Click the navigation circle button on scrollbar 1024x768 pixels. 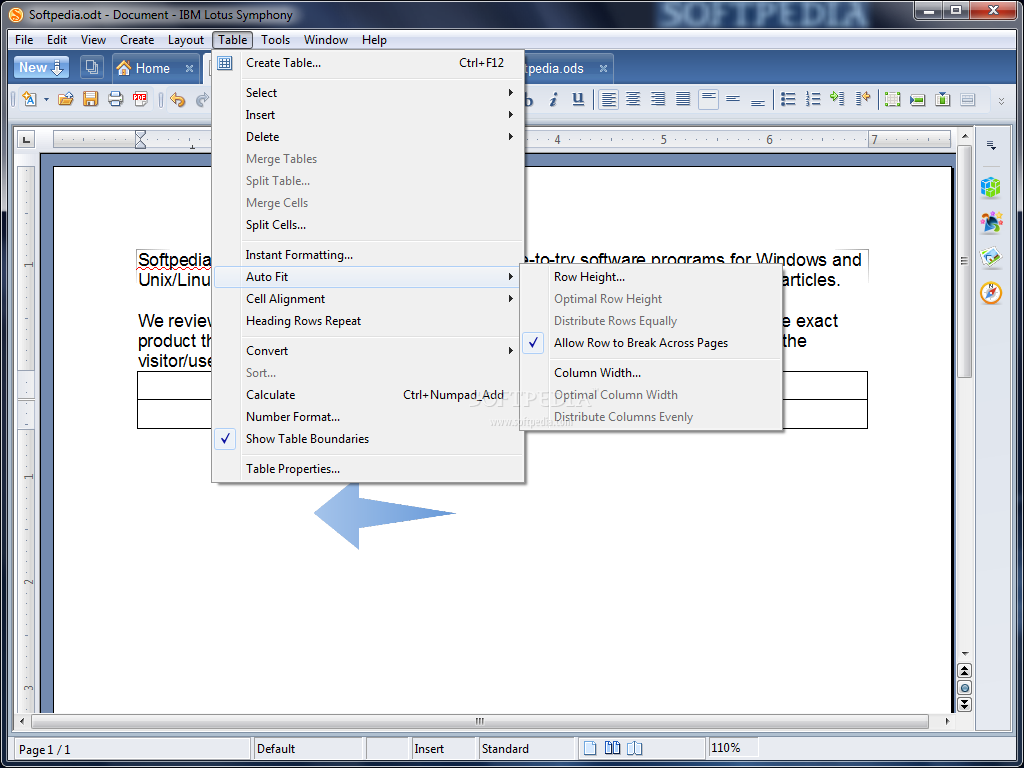pos(965,688)
